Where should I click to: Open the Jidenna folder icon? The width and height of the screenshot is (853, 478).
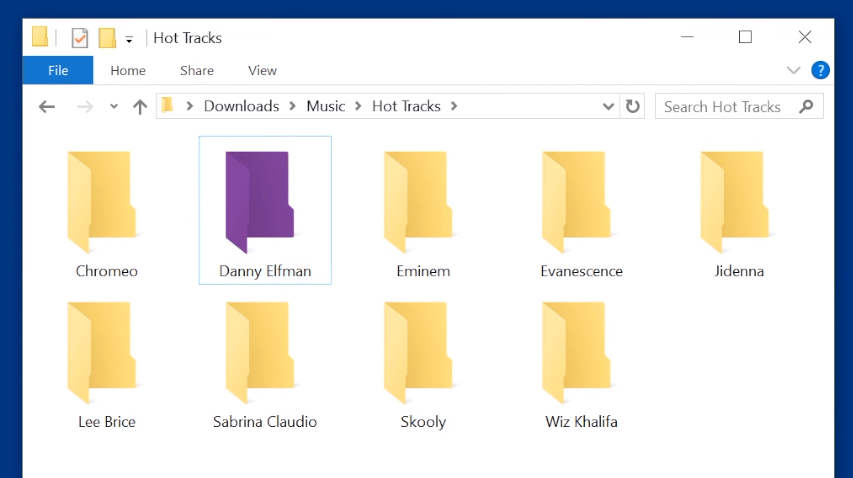[x=735, y=202]
